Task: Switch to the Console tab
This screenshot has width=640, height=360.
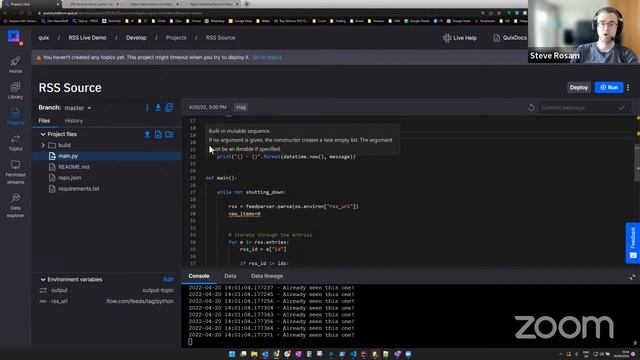Action: click(x=199, y=276)
